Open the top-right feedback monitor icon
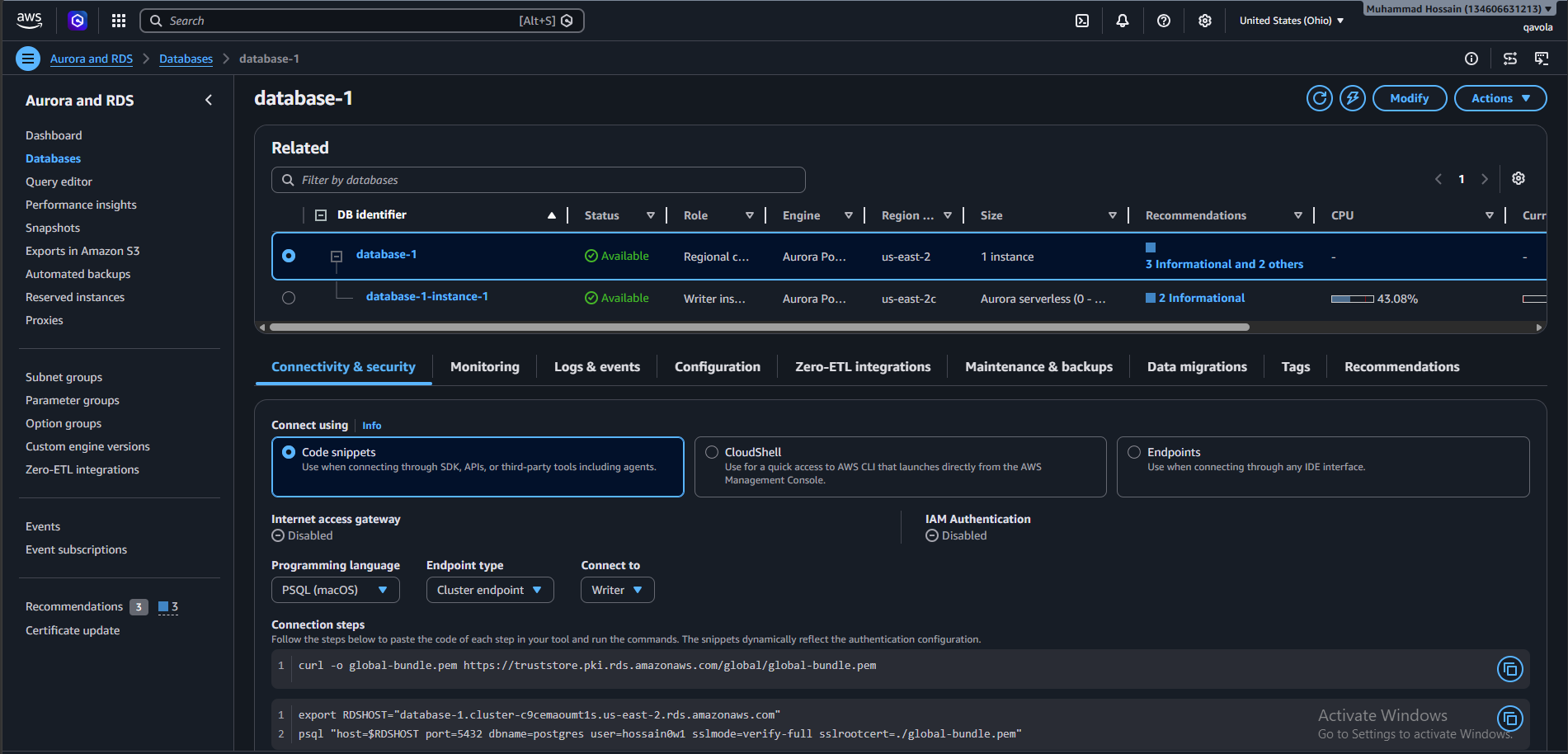Screen dimensions: 1568x754 [x=1542, y=59]
